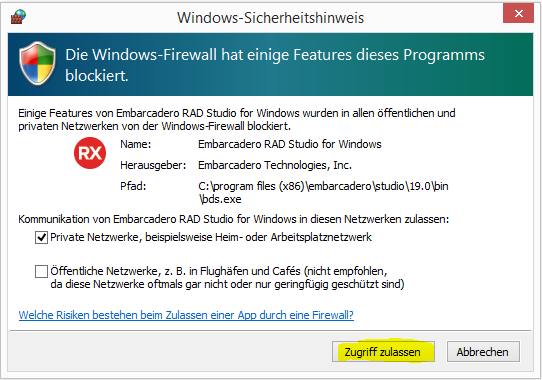The image size is (542, 380).
Task: Close the Windows-Sicherheitshinweis dialog
Action: [x=518, y=14]
